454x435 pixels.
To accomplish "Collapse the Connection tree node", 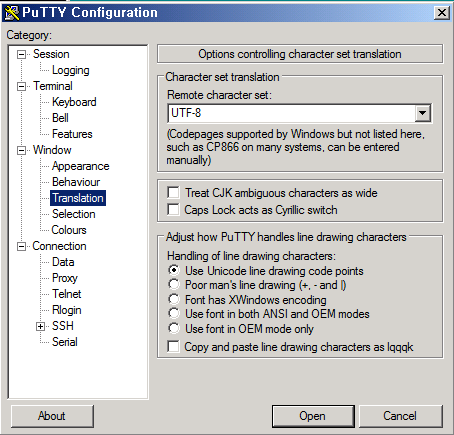I will coord(21,246).
